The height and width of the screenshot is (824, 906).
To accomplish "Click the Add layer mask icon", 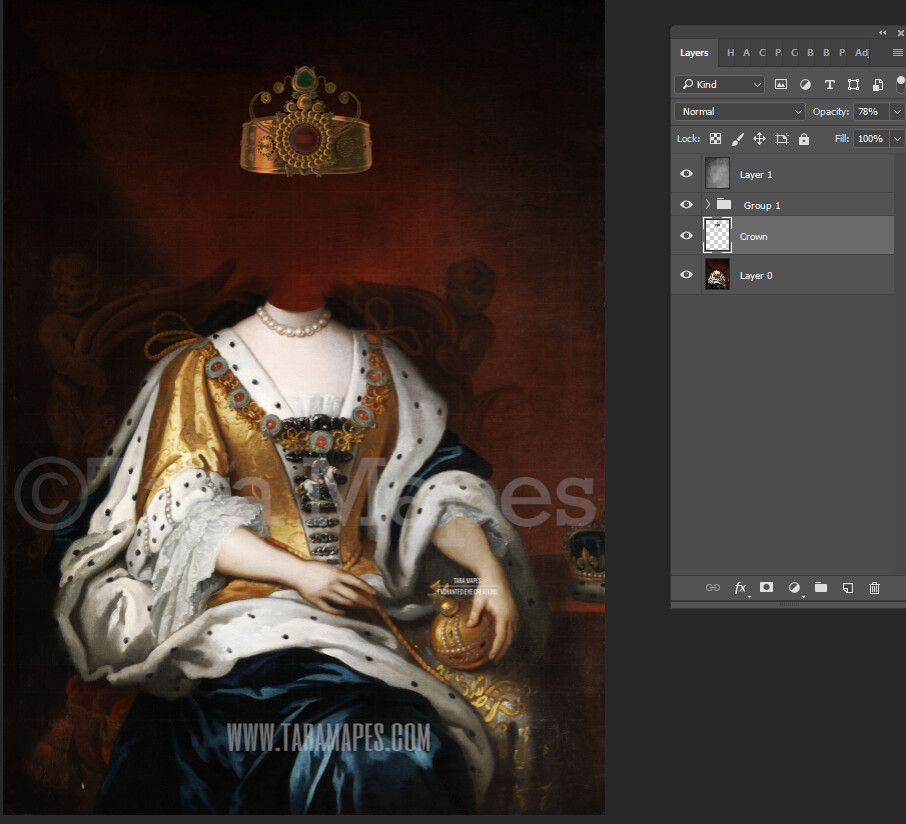I will [x=766, y=588].
